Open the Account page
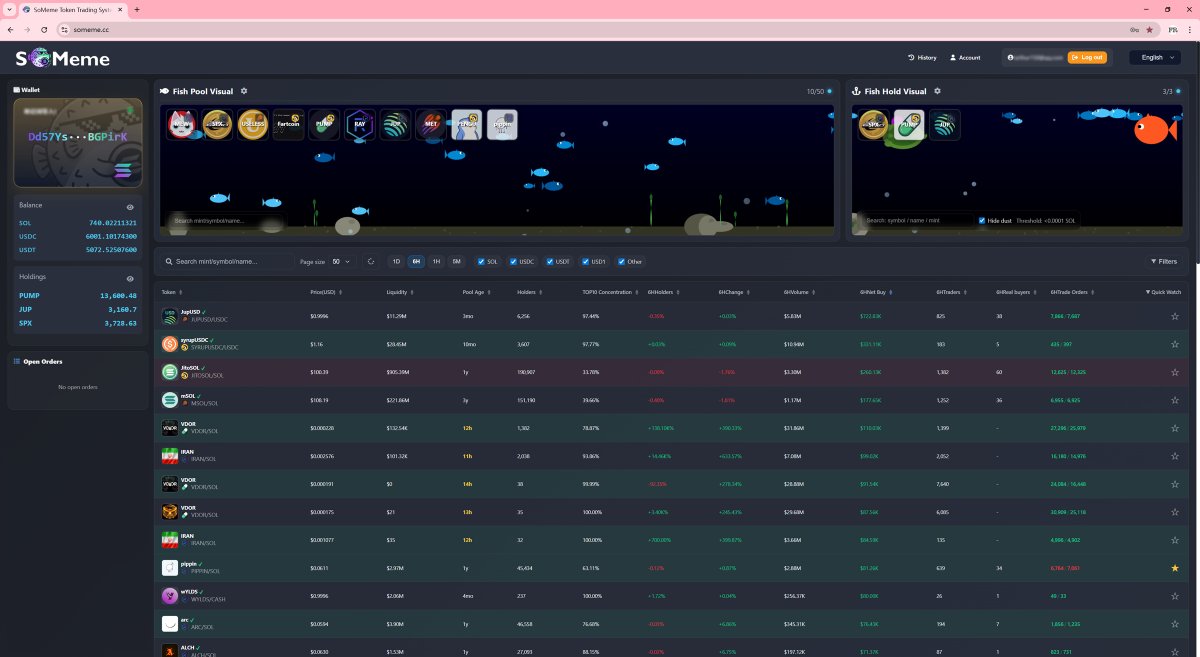 point(965,57)
